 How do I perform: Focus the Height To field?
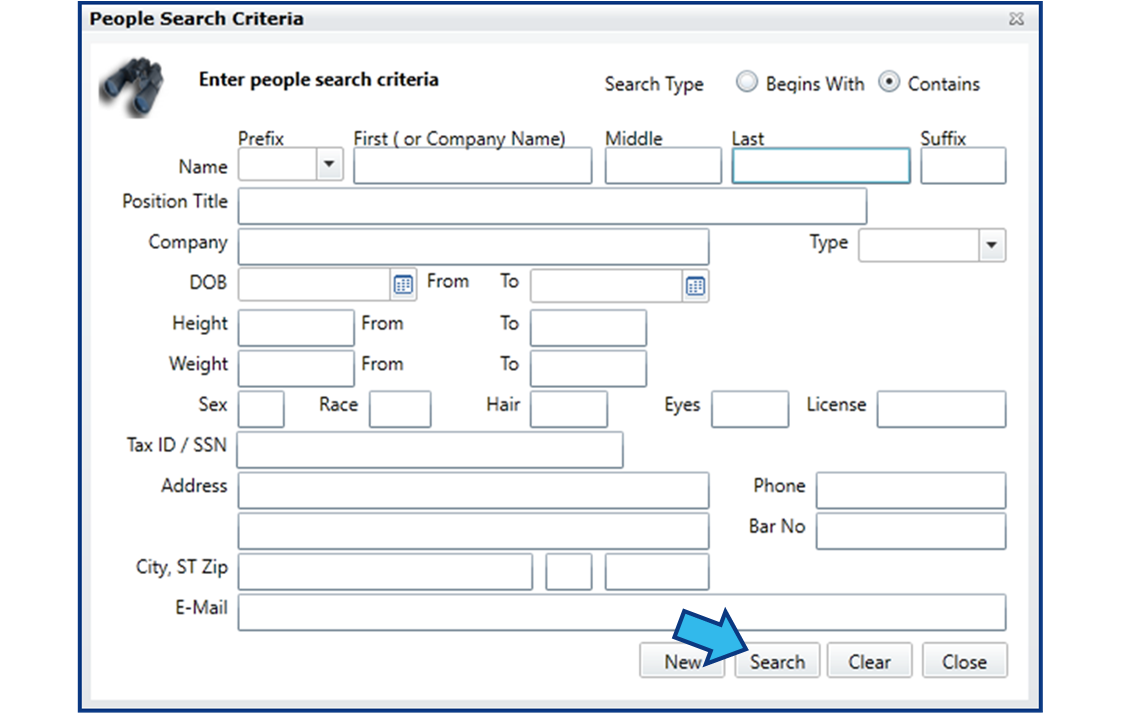(x=588, y=328)
